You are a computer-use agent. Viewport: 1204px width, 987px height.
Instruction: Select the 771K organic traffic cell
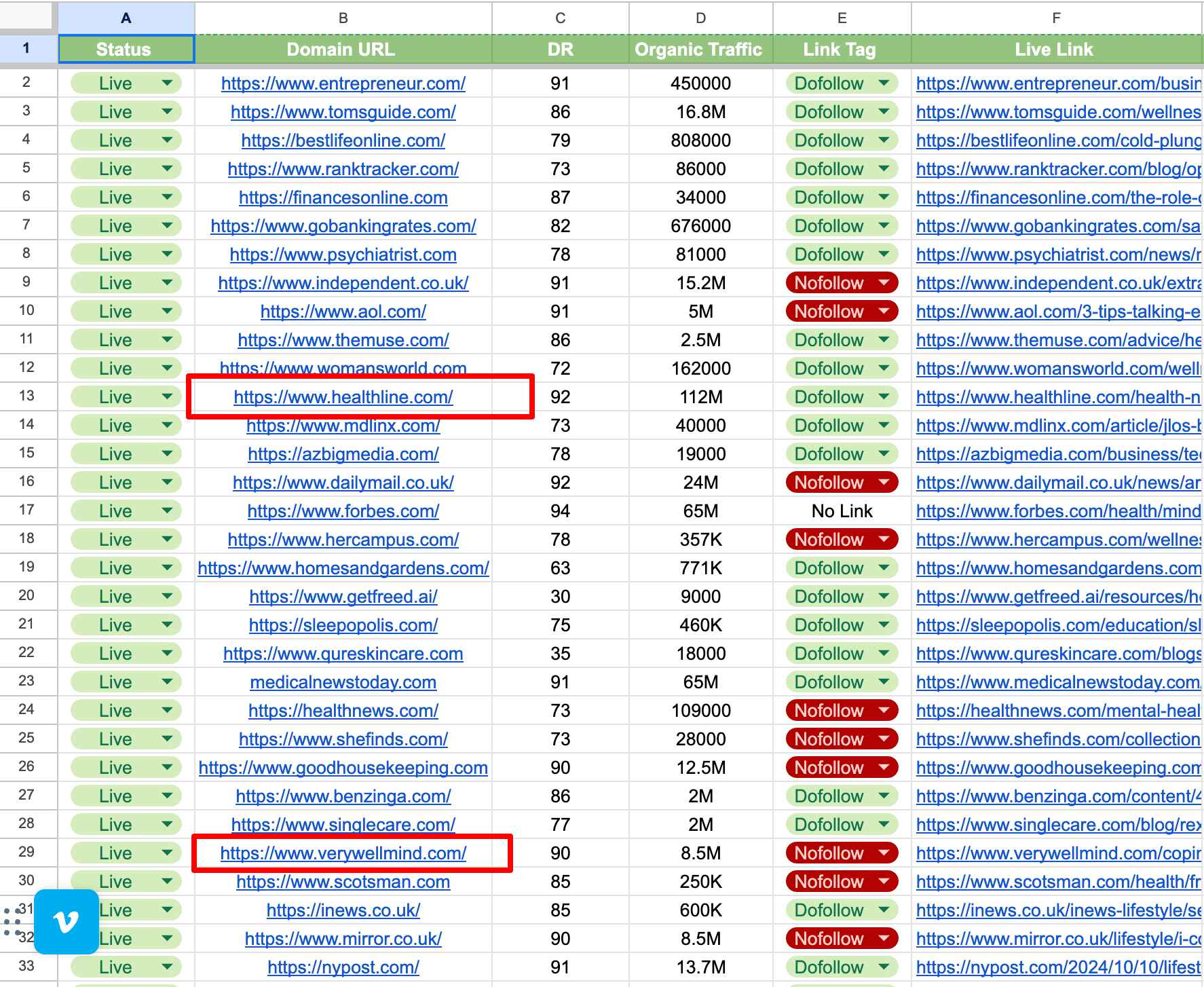pos(701,568)
